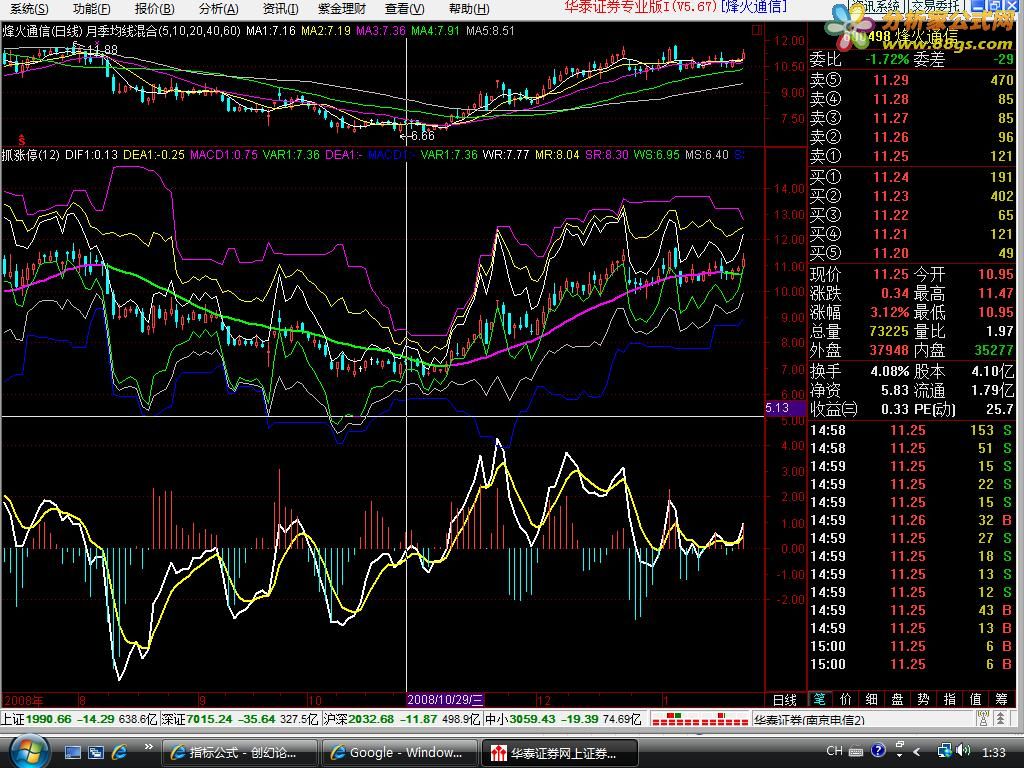
Task: Click the 14:59 tick row with volume 32 B
Action: [911, 520]
